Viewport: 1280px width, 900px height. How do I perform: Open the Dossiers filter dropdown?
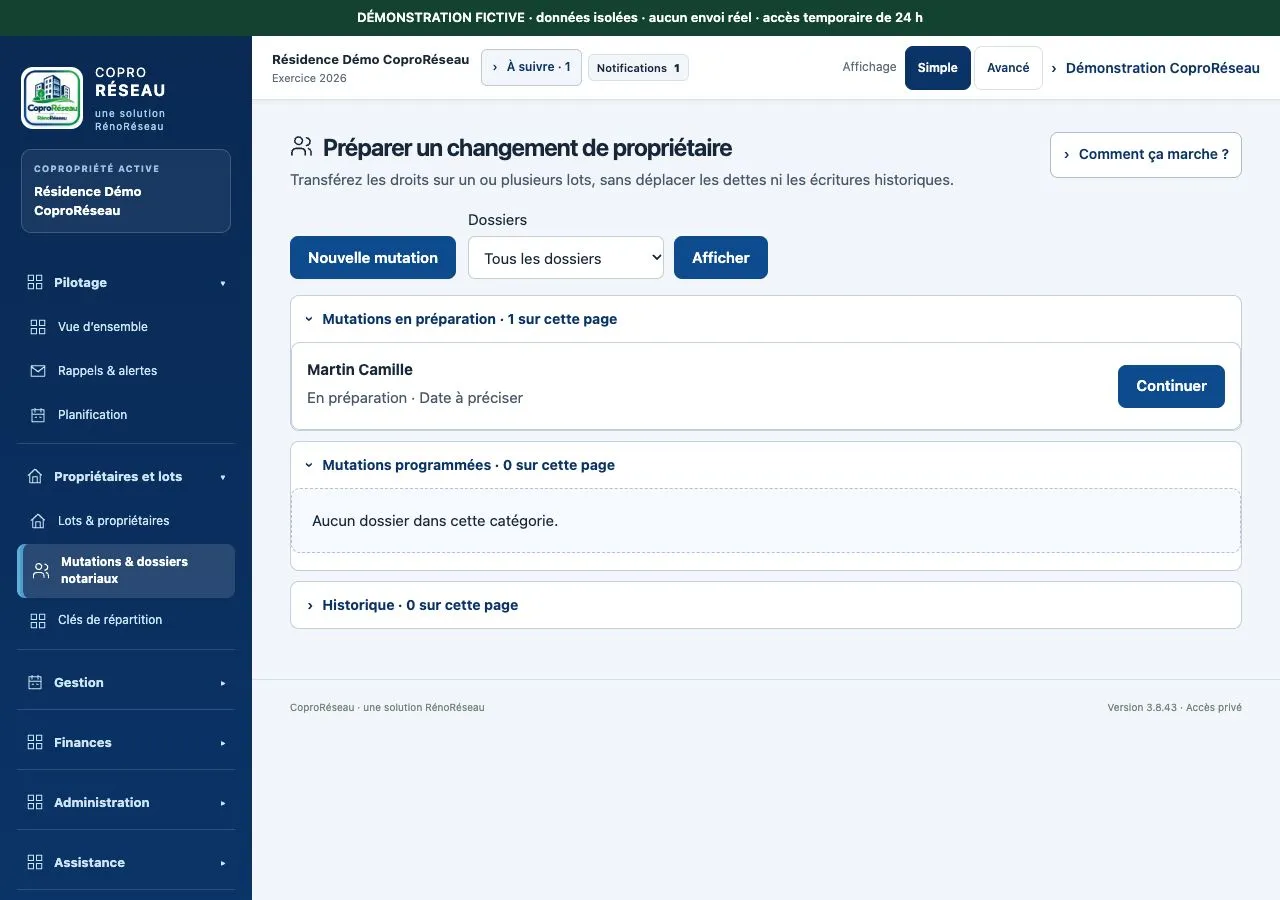(x=566, y=258)
